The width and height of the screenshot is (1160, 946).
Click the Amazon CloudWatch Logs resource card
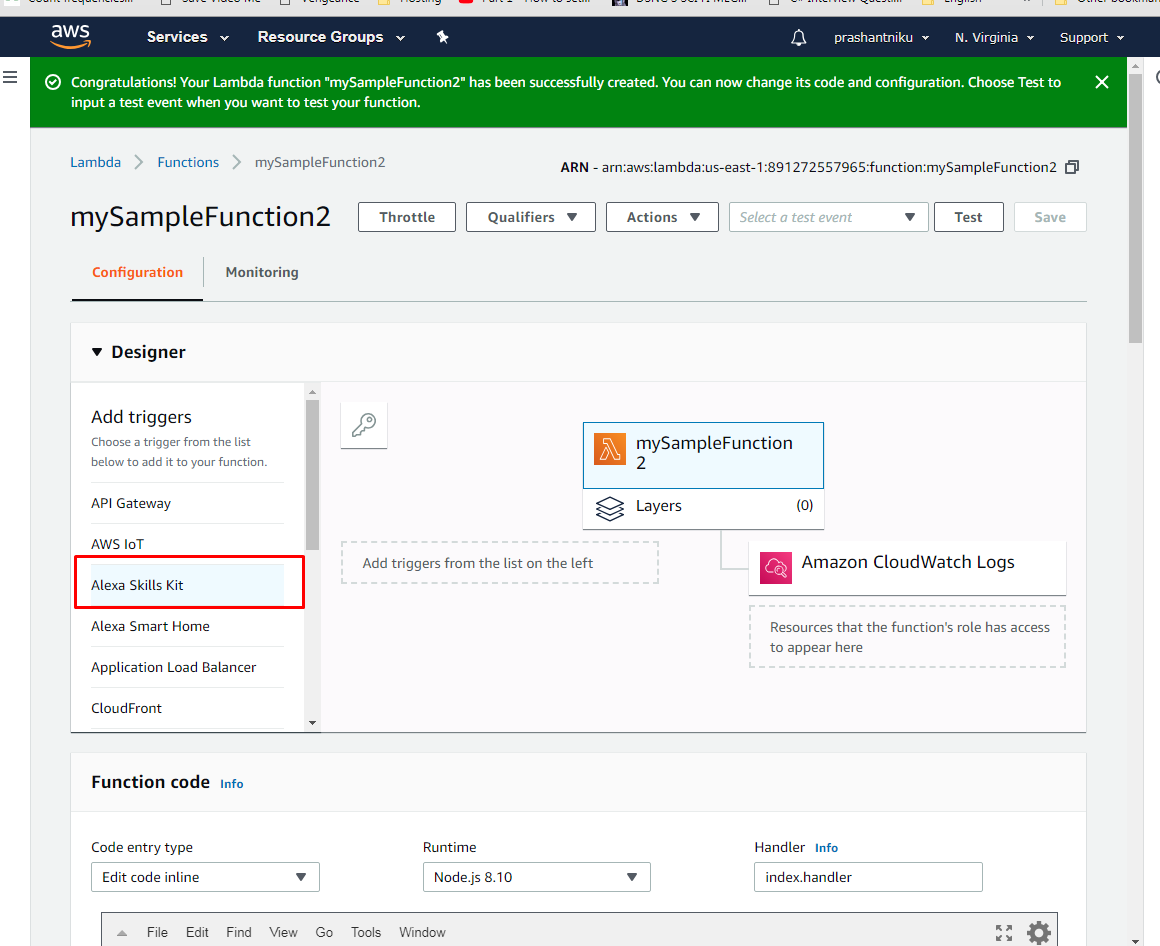pos(908,567)
